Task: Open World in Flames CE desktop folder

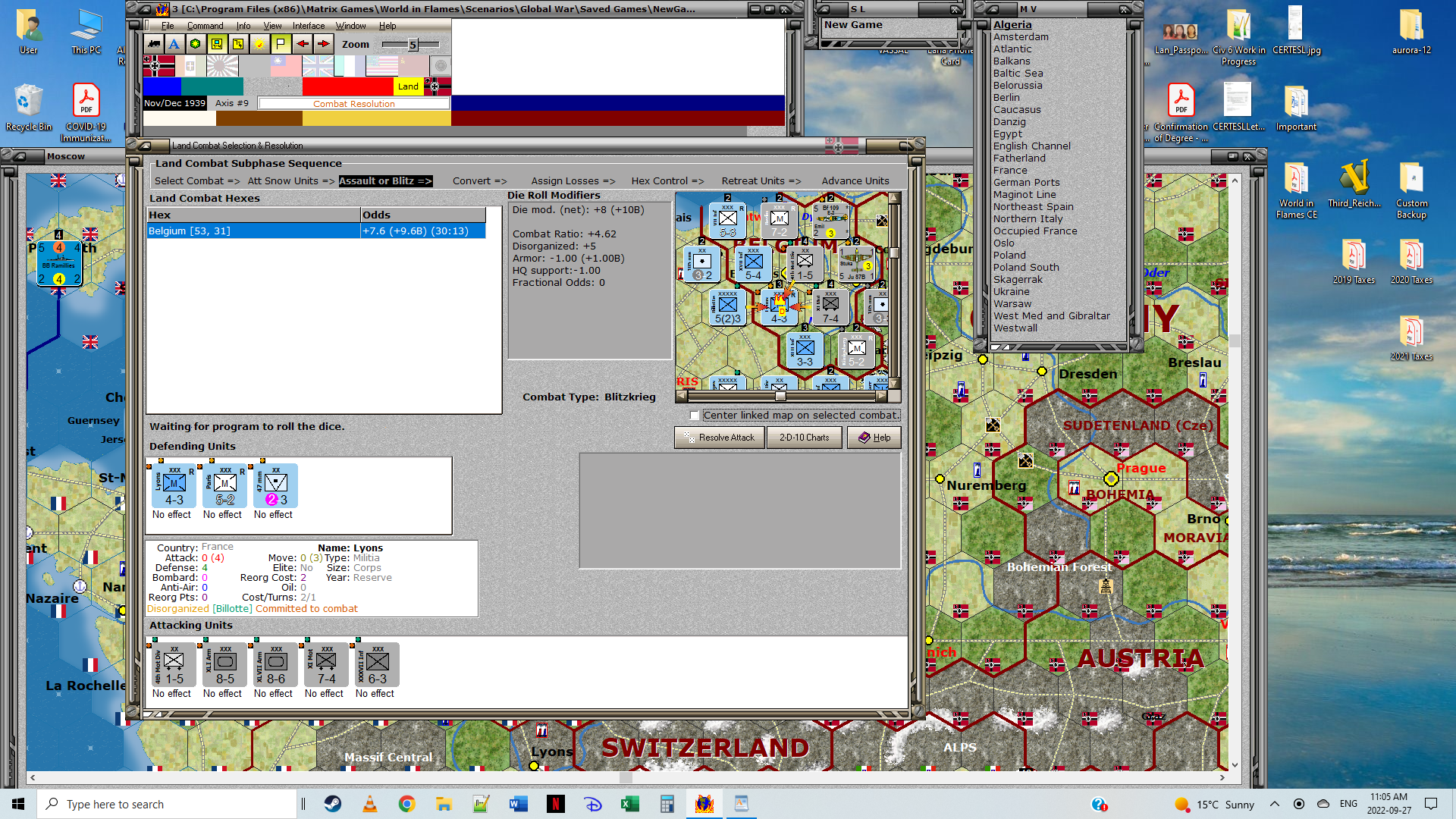Action: click(x=1296, y=190)
